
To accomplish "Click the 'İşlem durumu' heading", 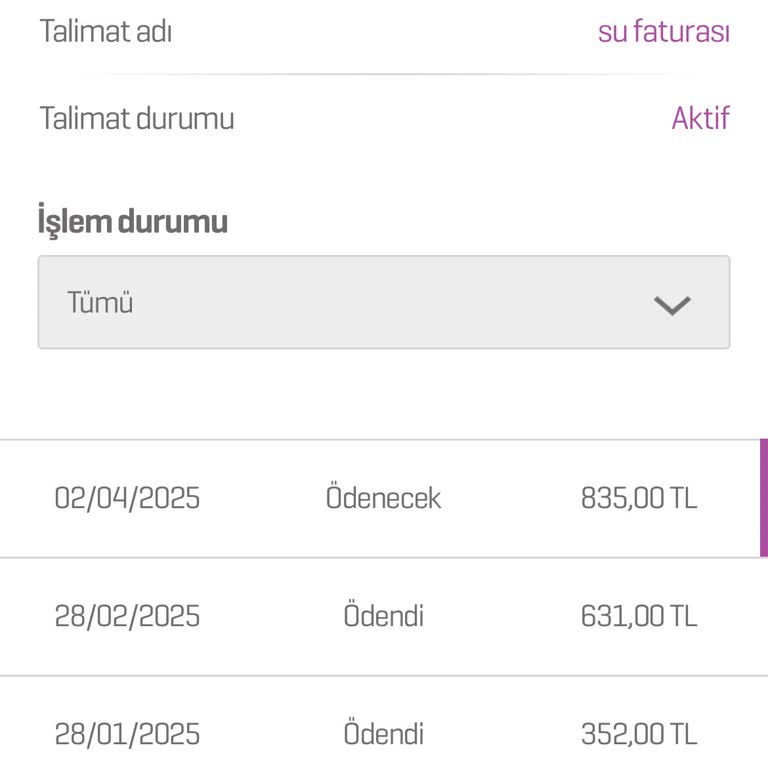I will click(132, 221).
